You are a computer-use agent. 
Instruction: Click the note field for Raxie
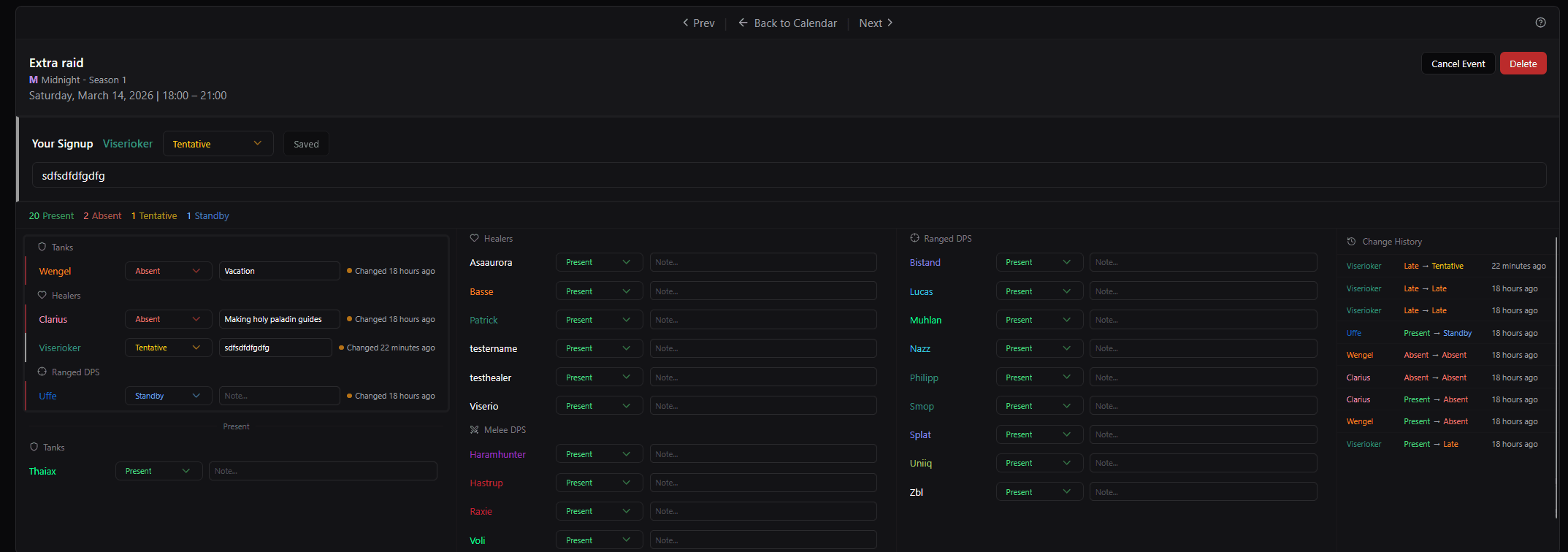(x=763, y=511)
